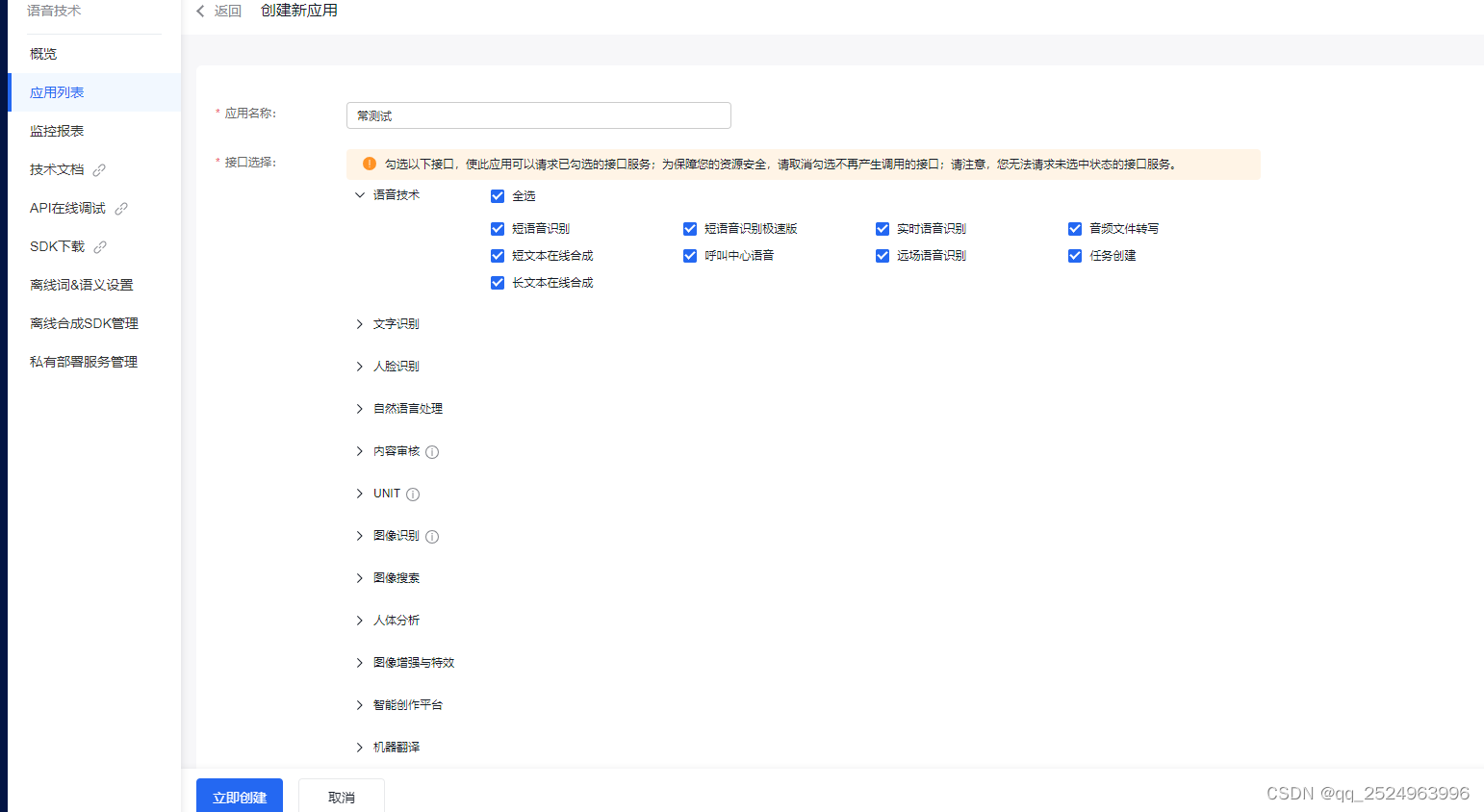Screen dimensions: 1484x812
Task: Toggle the 呼叫中心语音 checkbox
Action: 690,256
